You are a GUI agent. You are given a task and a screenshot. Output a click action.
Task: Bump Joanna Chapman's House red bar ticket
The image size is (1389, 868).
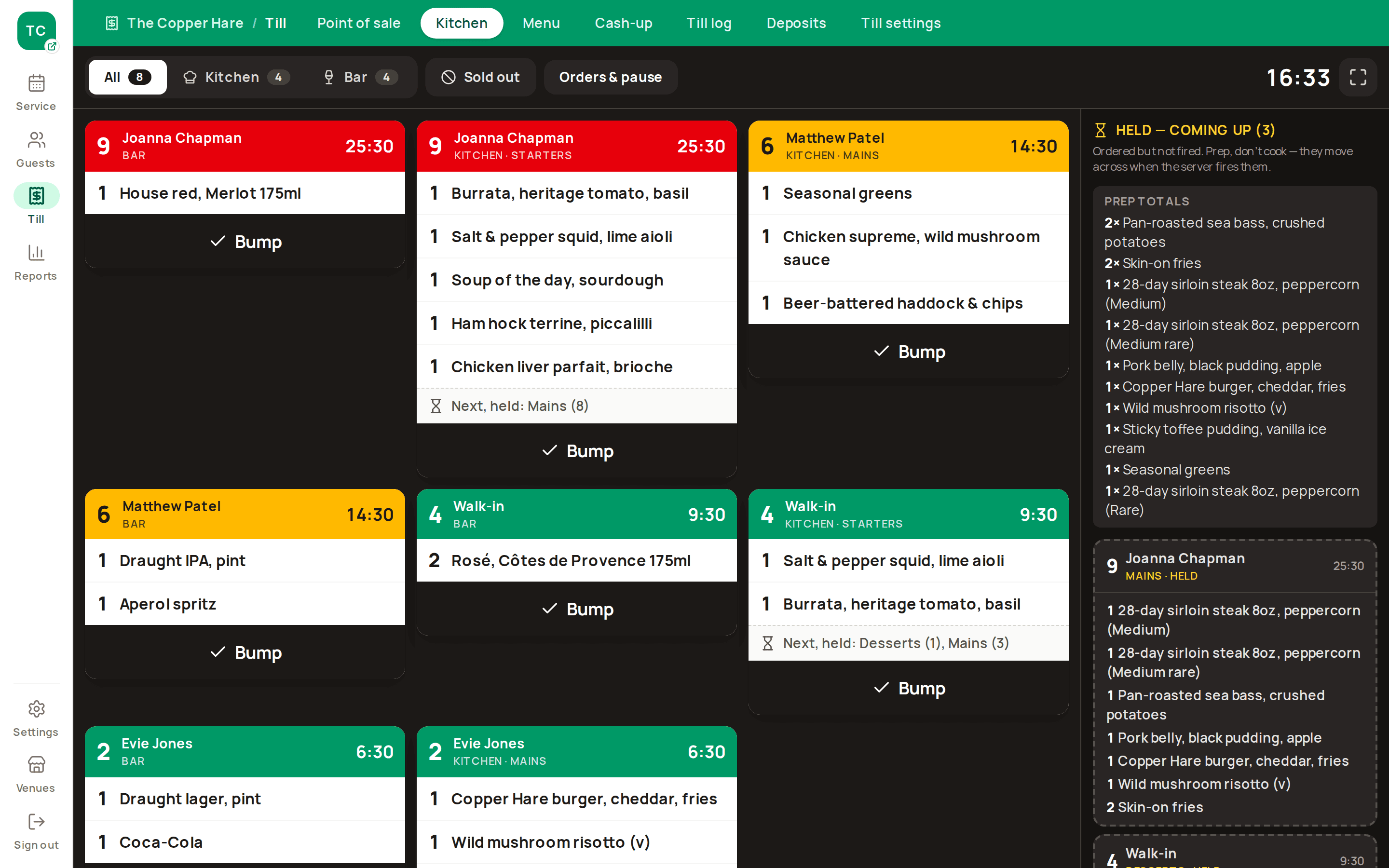pos(245,242)
